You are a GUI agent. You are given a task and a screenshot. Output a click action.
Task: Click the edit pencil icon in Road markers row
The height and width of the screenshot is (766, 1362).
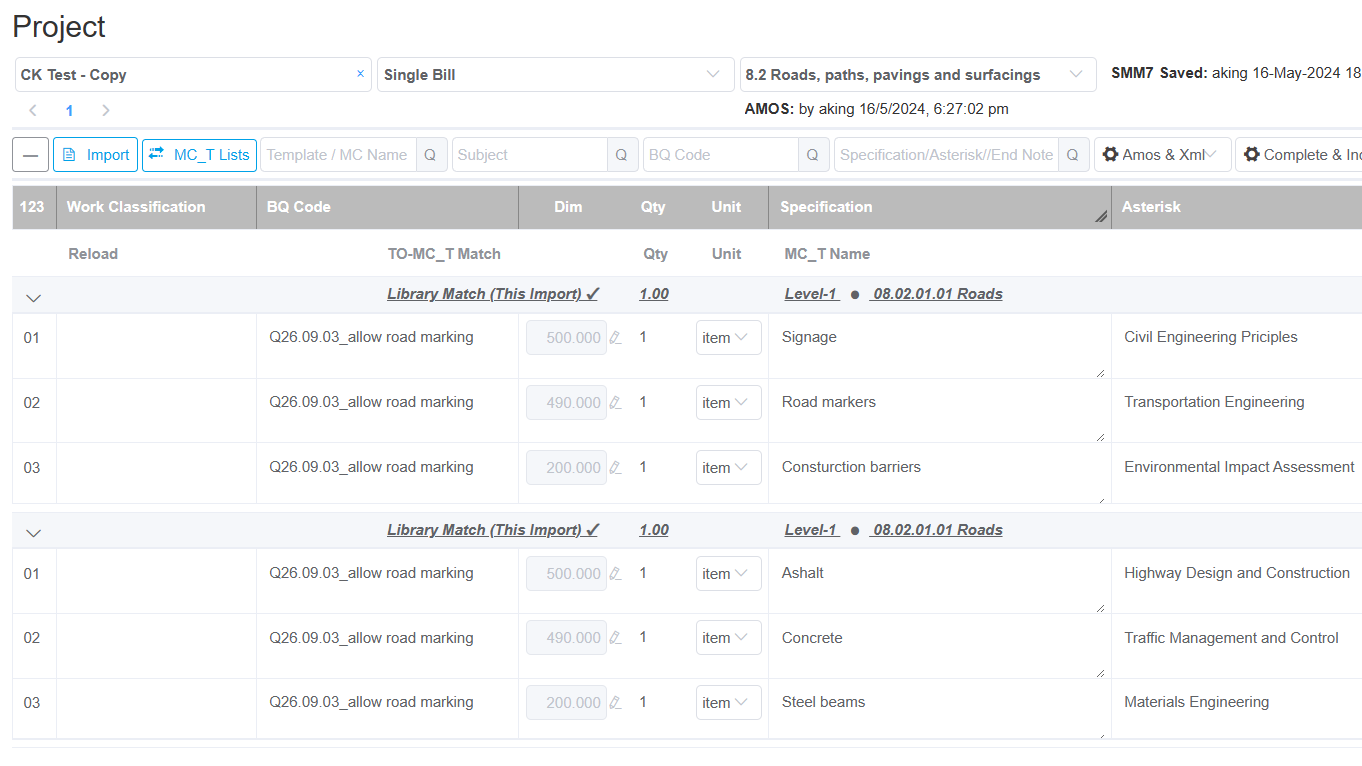(616, 403)
